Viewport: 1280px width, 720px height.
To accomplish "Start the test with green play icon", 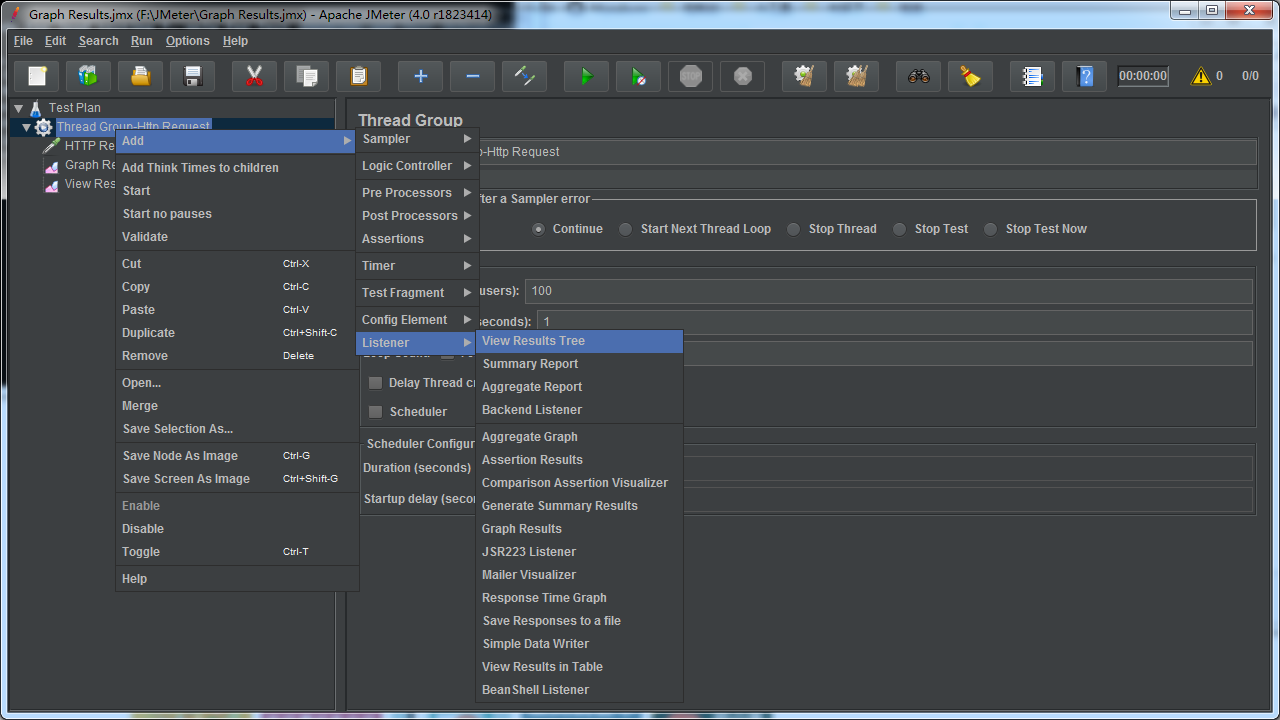I will point(587,76).
